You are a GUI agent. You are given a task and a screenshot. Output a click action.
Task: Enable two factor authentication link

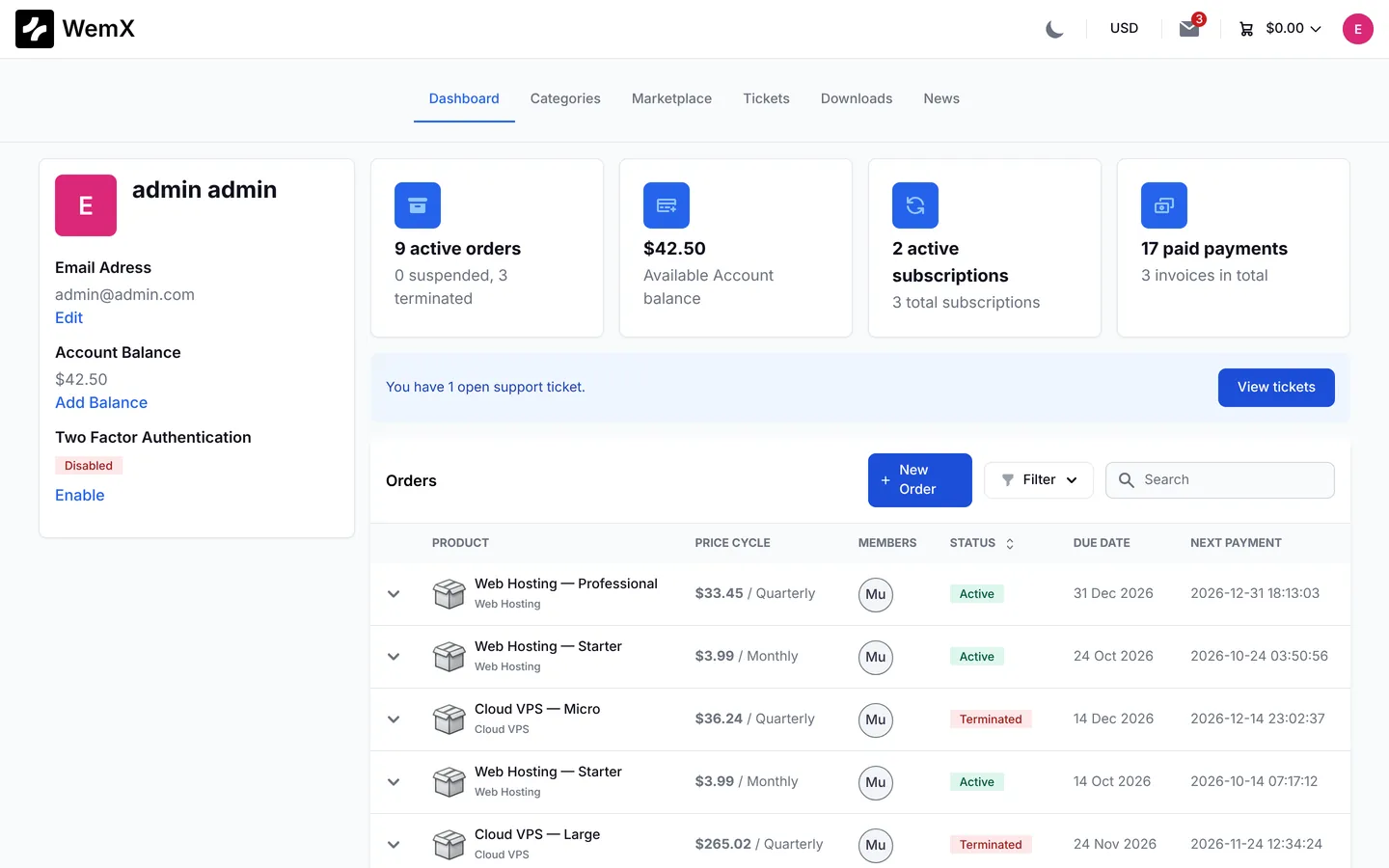80,495
